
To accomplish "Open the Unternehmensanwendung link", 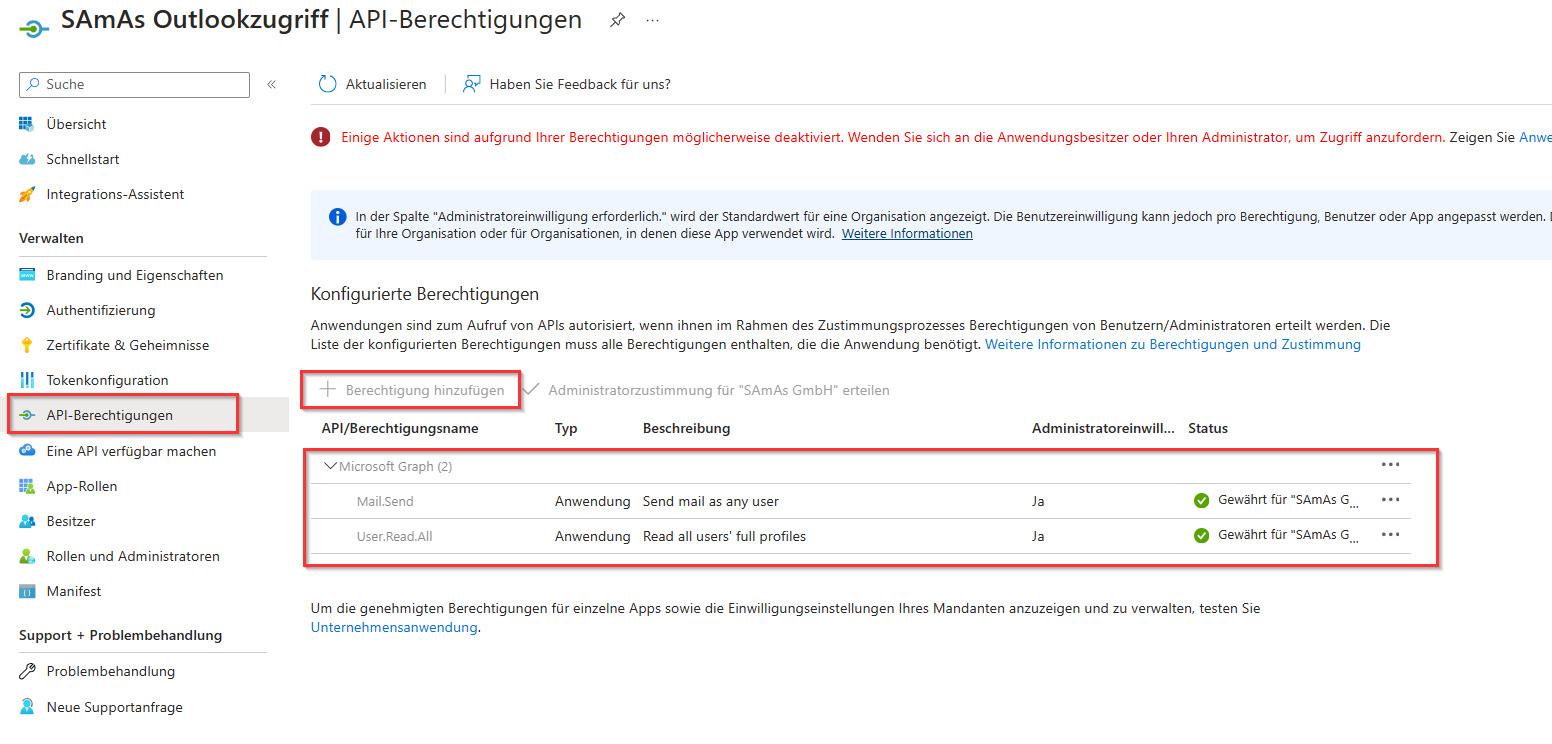I will click(394, 627).
